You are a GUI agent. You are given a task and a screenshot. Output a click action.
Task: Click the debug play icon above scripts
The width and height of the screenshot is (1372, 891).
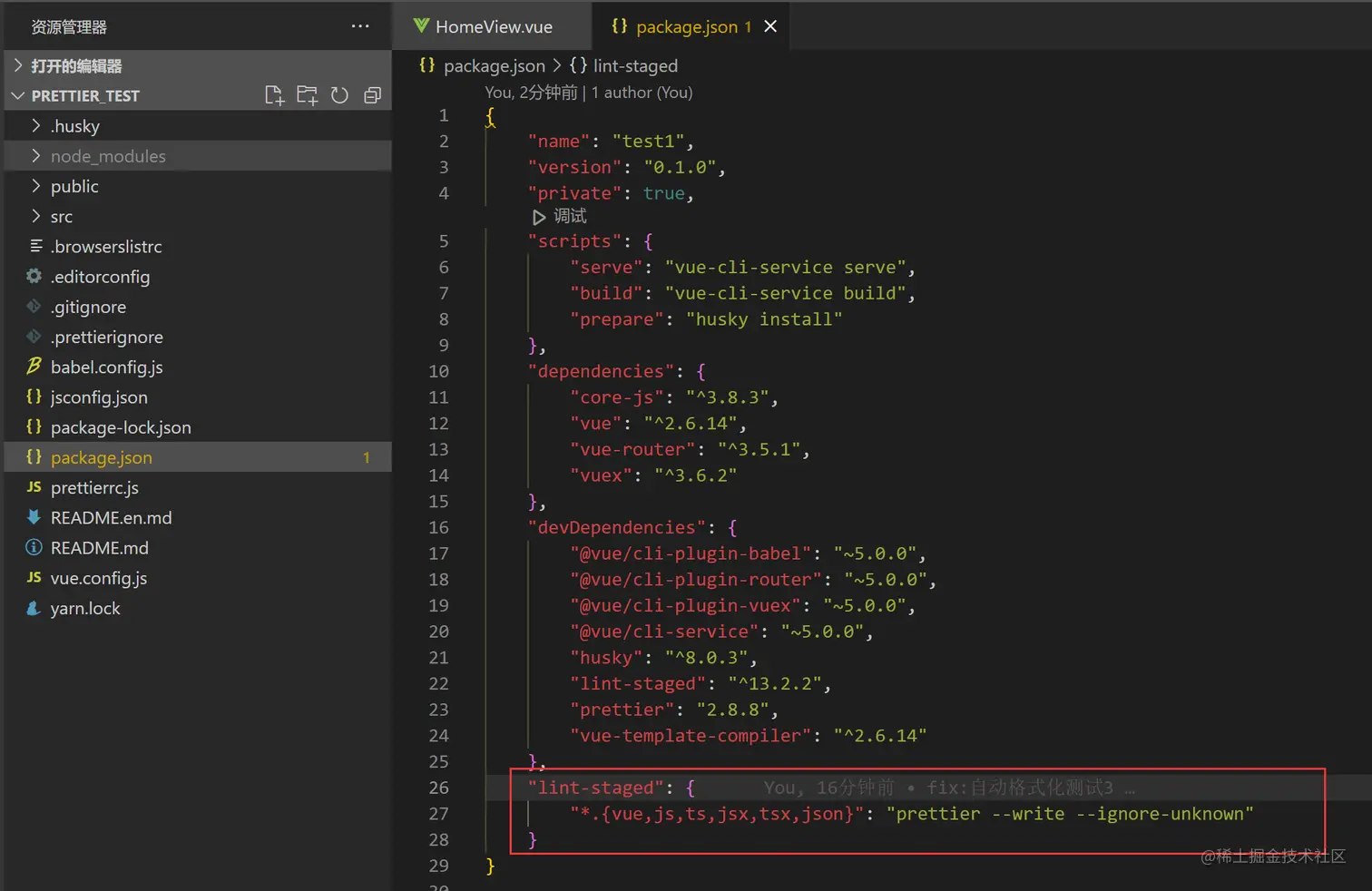pos(538,217)
